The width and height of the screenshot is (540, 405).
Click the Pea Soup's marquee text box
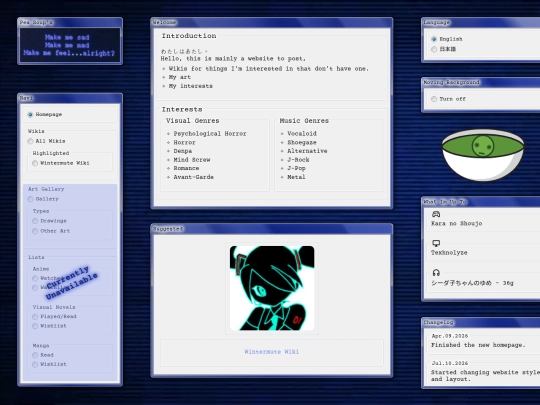coord(70,45)
